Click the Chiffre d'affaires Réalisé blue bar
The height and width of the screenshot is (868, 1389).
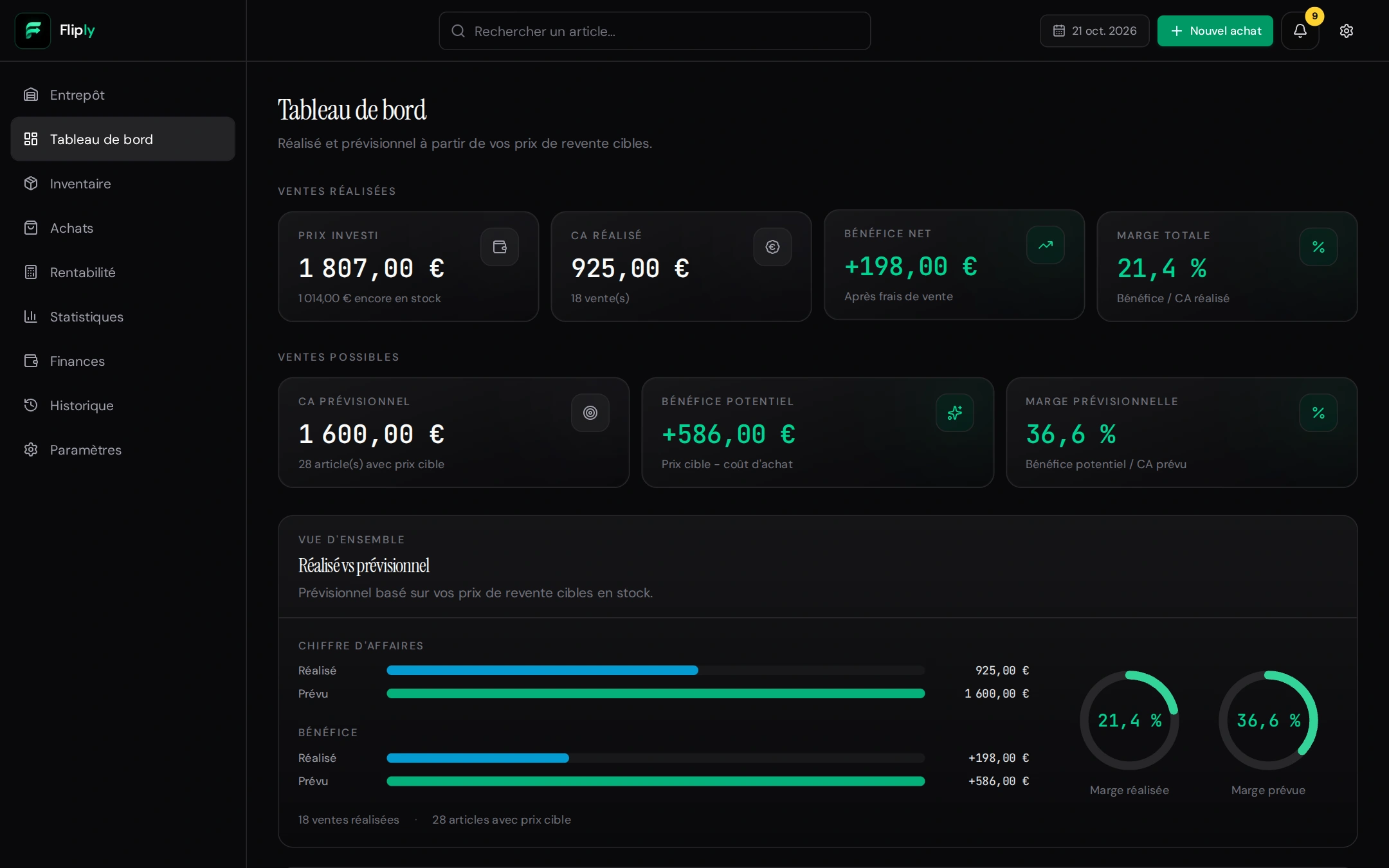[542, 671]
